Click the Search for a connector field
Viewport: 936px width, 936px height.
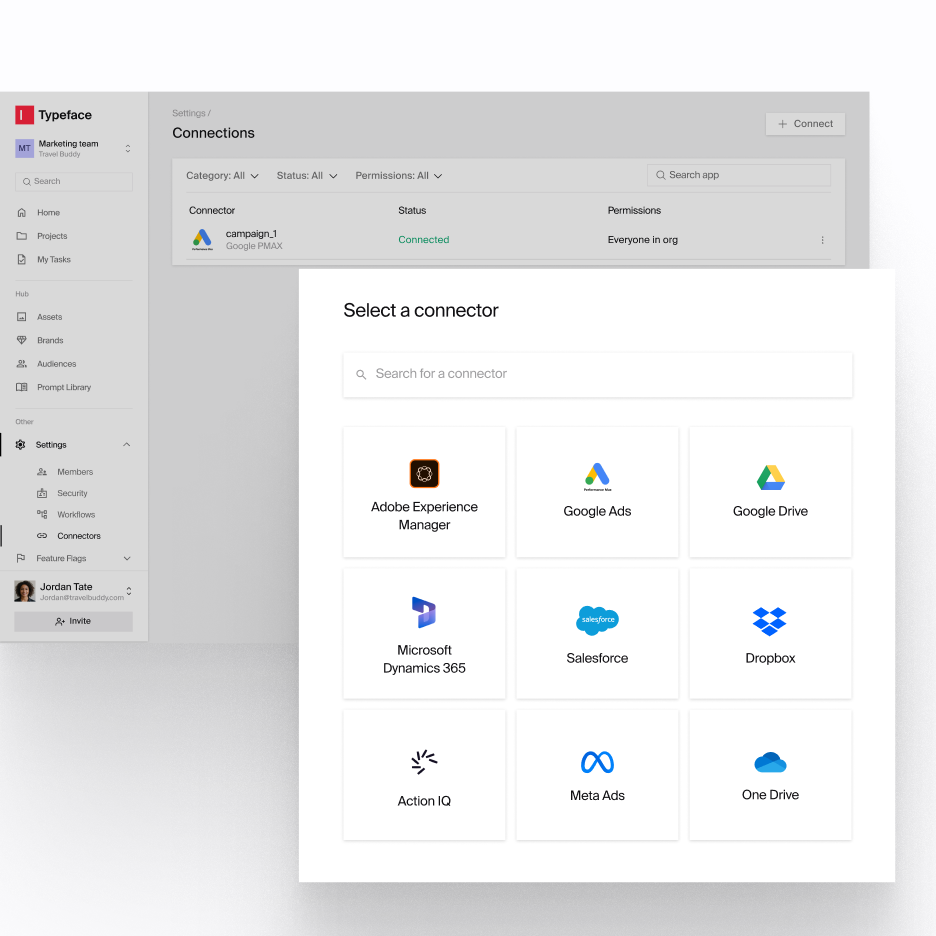[x=598, y=374]
